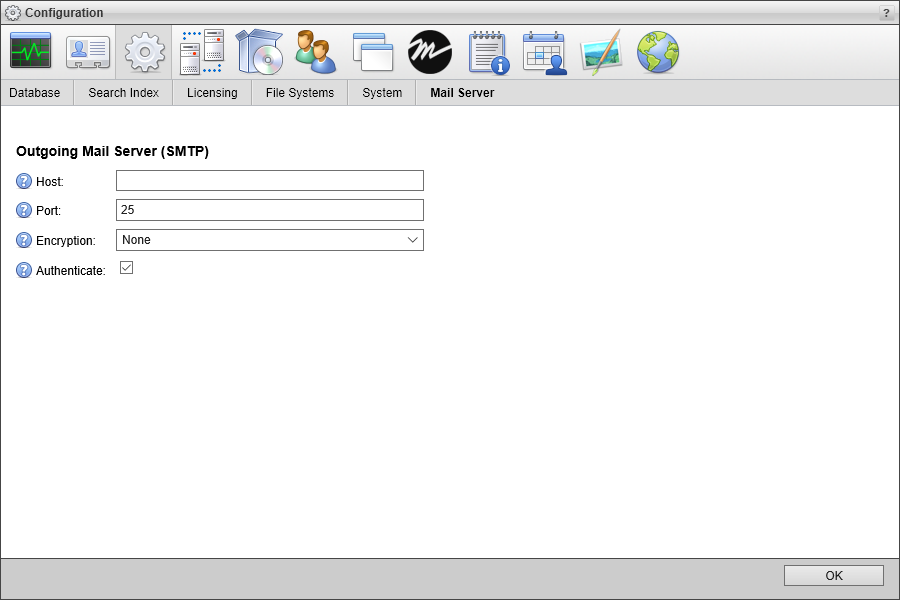900x600 pixels.
Task: Open the two users icon
Action: point(316,52)
